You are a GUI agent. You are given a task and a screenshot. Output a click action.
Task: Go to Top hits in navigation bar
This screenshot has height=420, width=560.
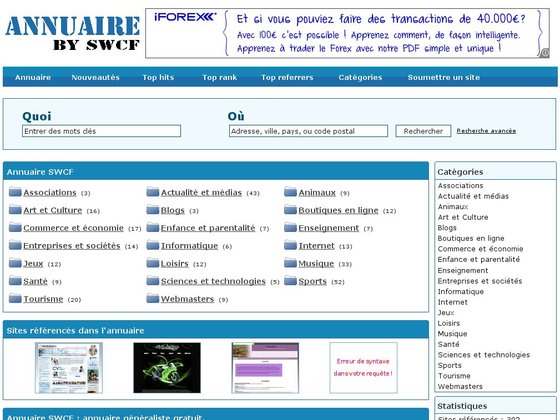158,77
